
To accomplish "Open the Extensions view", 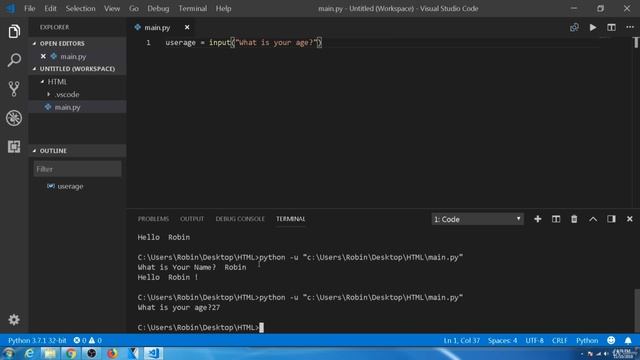I will coord(14,147).
